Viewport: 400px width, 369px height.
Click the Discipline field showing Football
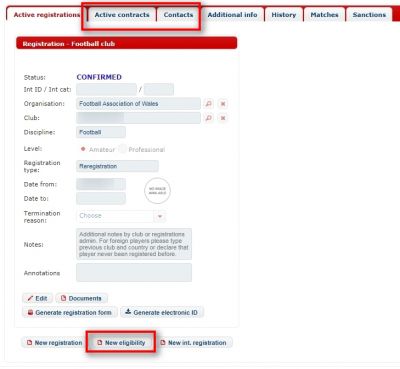101,132
